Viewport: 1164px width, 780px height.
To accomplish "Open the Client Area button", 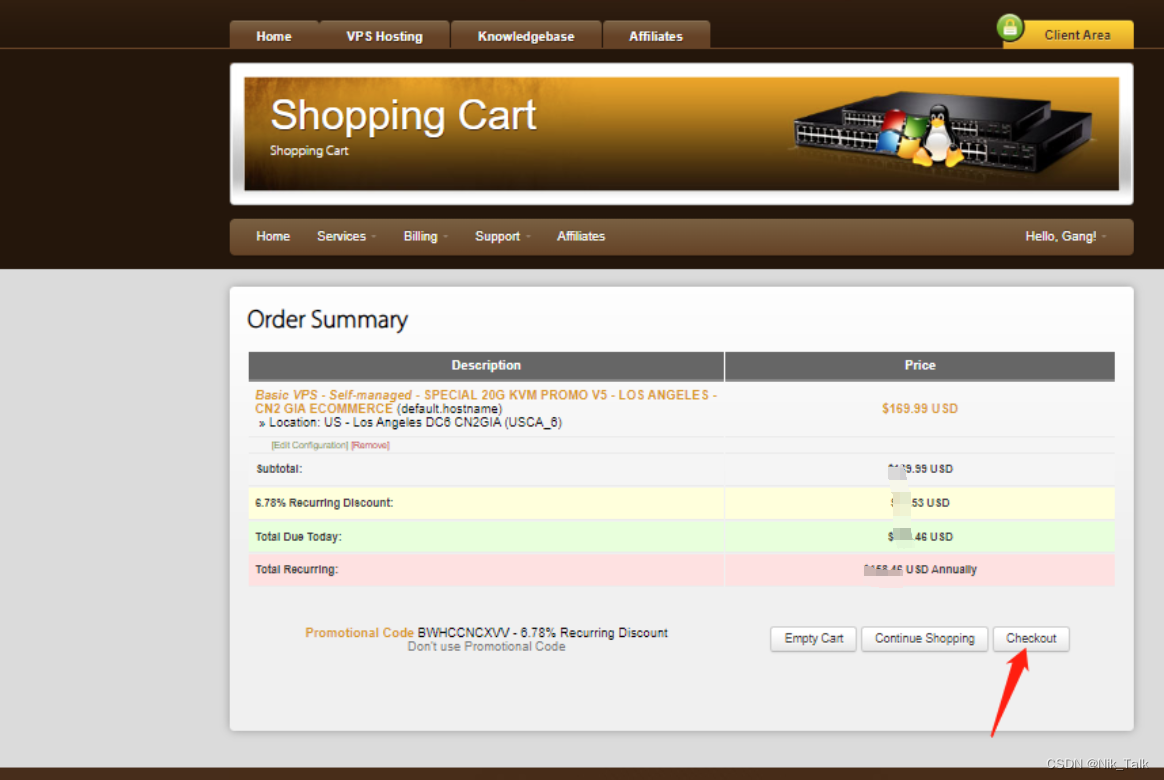I will tap(1076, 35).
